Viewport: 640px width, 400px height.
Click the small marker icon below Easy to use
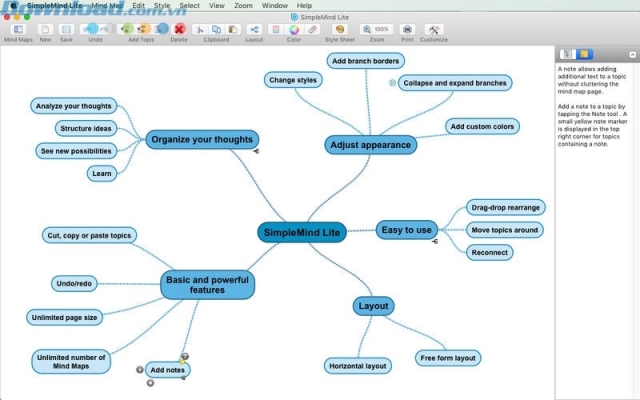click(435, 242)
